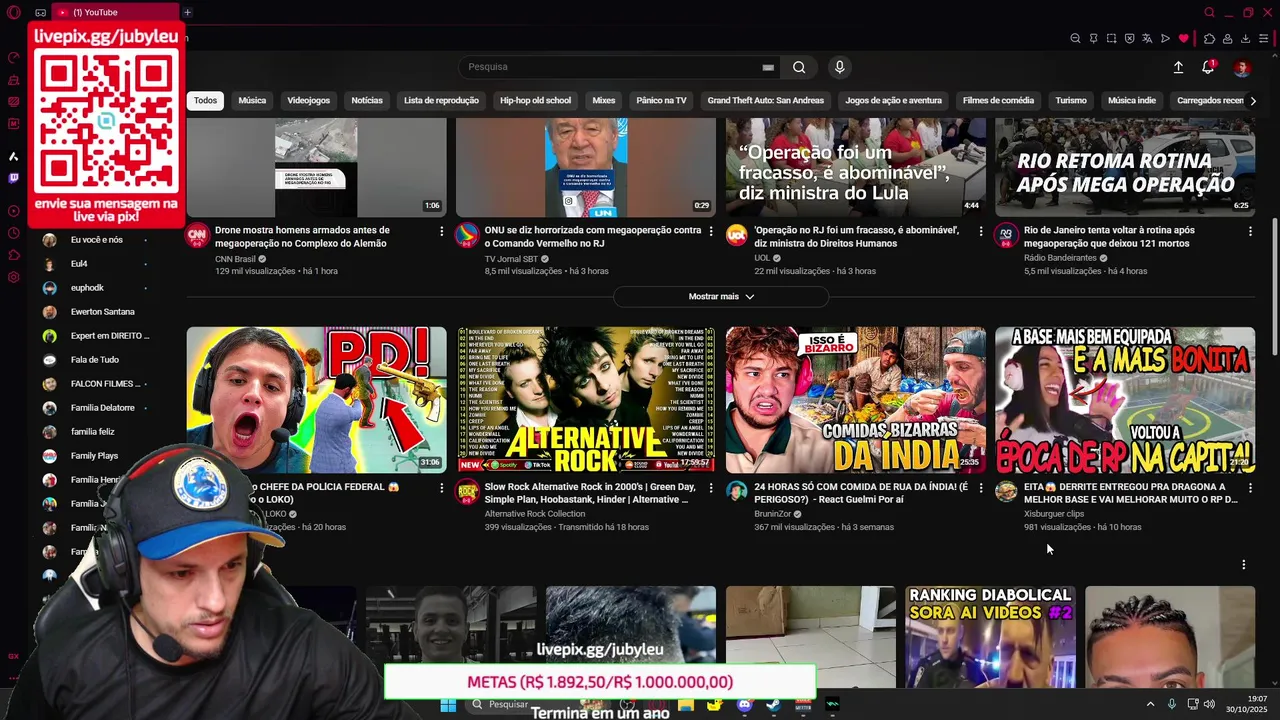Open options for ministra de Direitos Humanos video
The width and height of the screenshot is (1280, 720).
point(980,231)
